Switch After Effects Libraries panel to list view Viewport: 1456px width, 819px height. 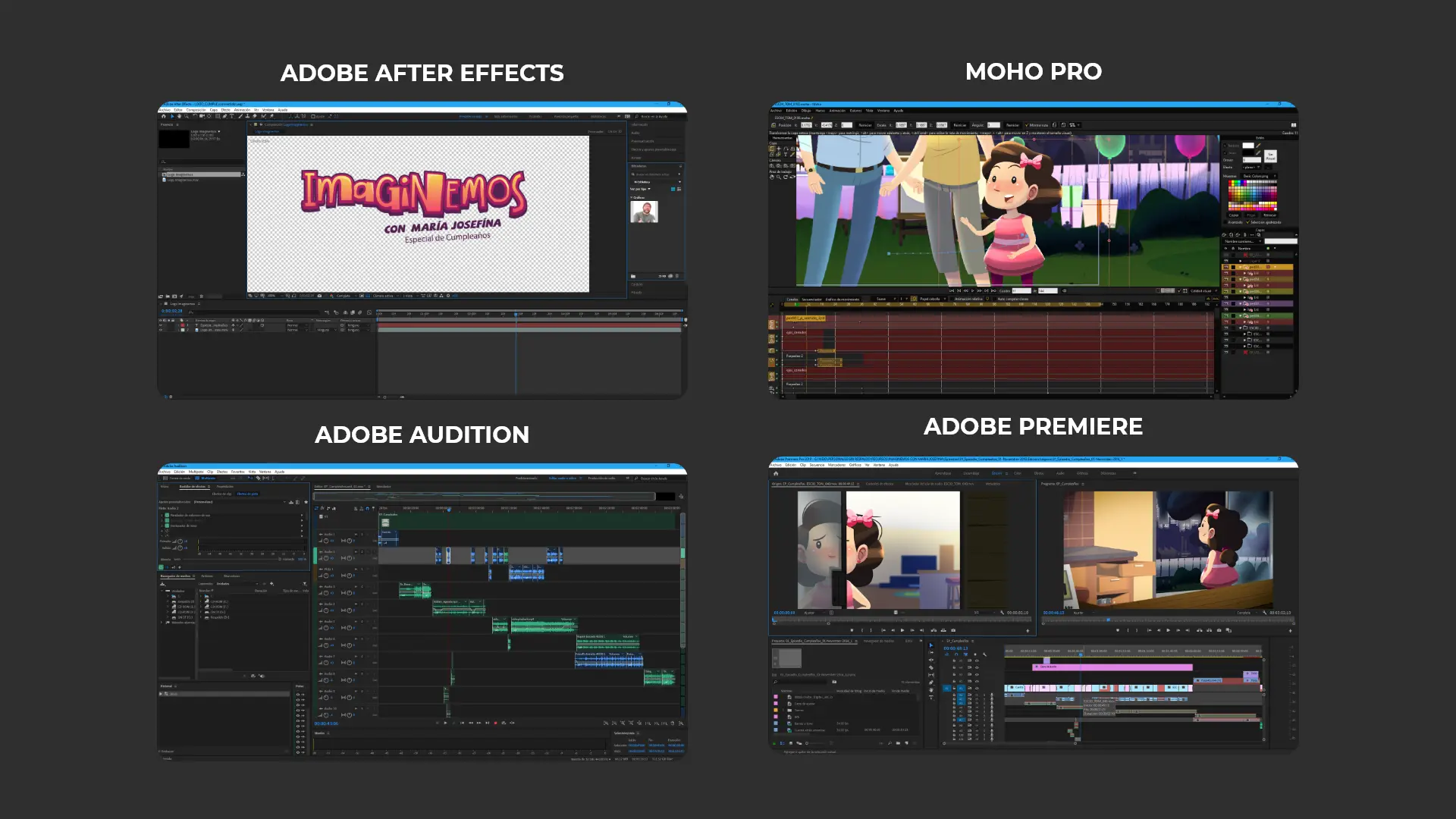pos(679,189)
